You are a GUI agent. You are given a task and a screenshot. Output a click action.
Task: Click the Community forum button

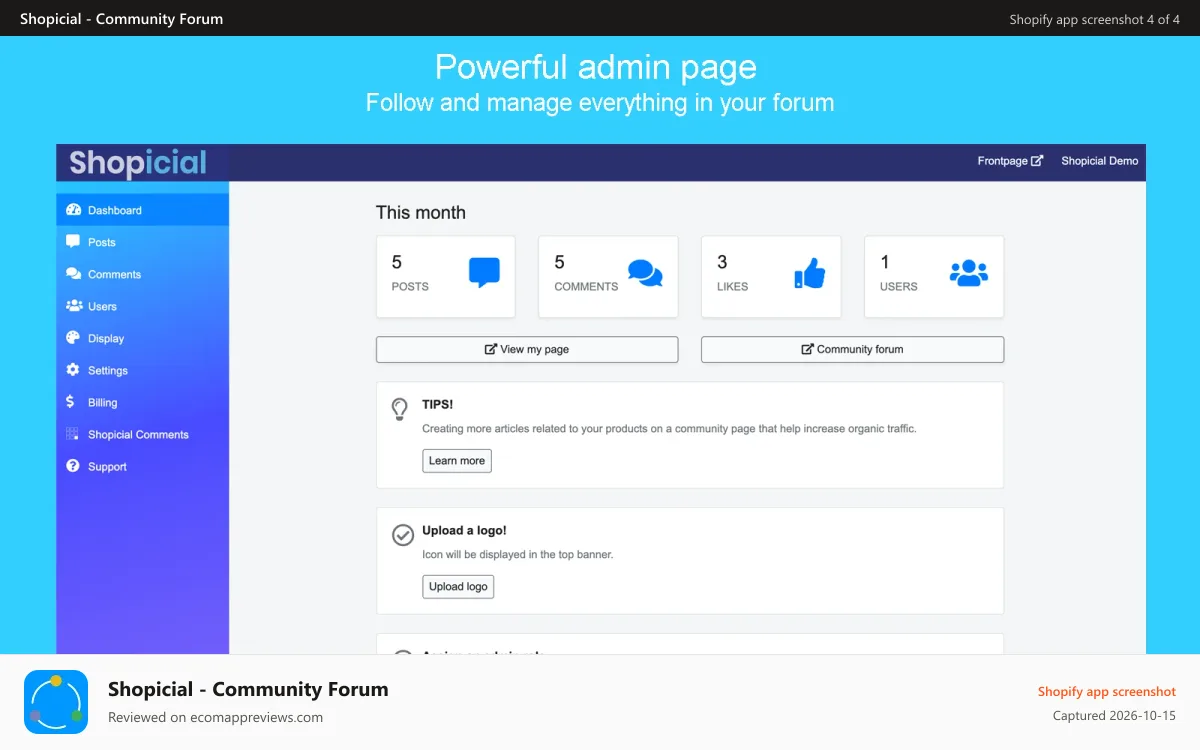[x=852, y=349]
